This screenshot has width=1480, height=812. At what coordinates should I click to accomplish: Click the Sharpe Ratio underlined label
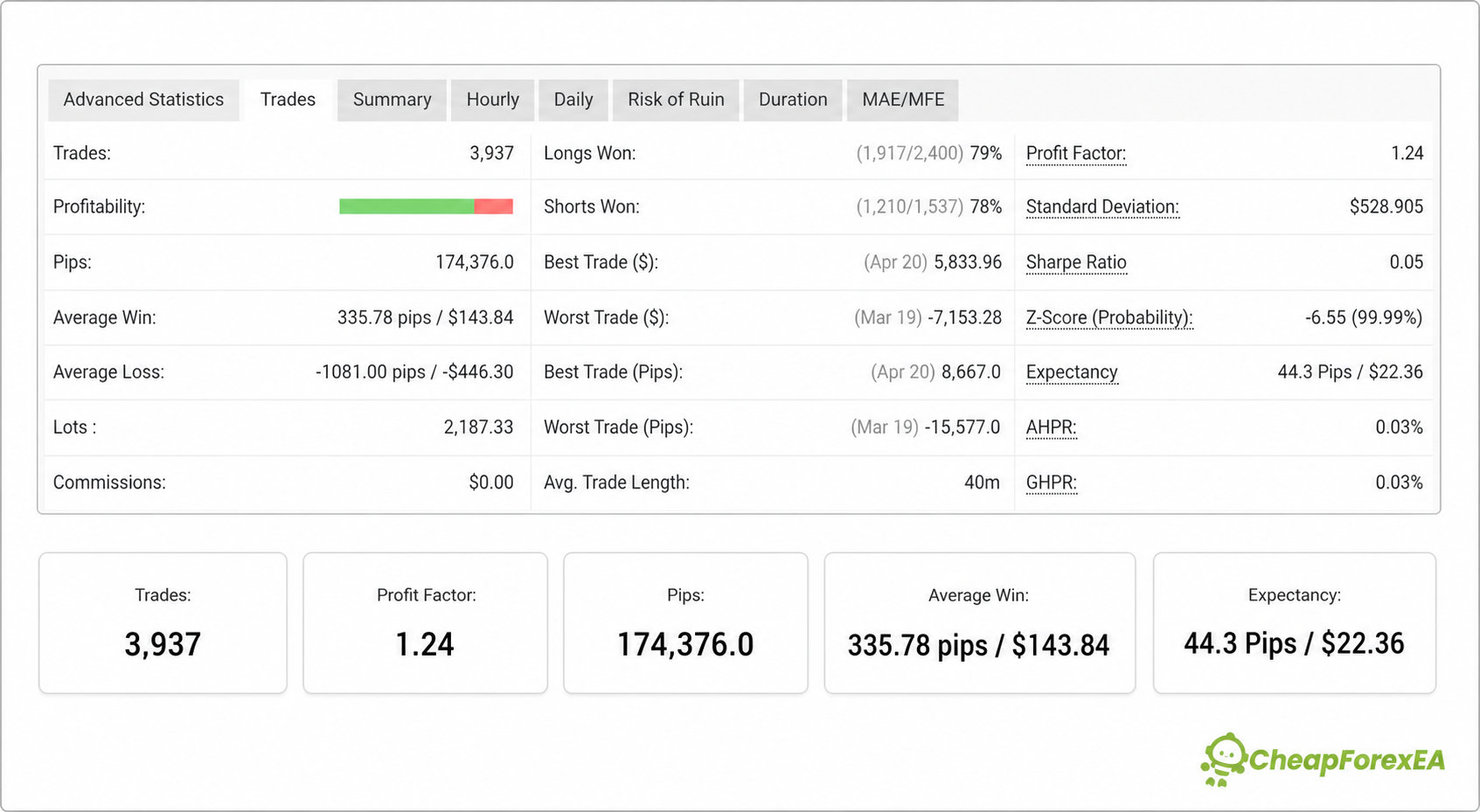point(1076,262)
